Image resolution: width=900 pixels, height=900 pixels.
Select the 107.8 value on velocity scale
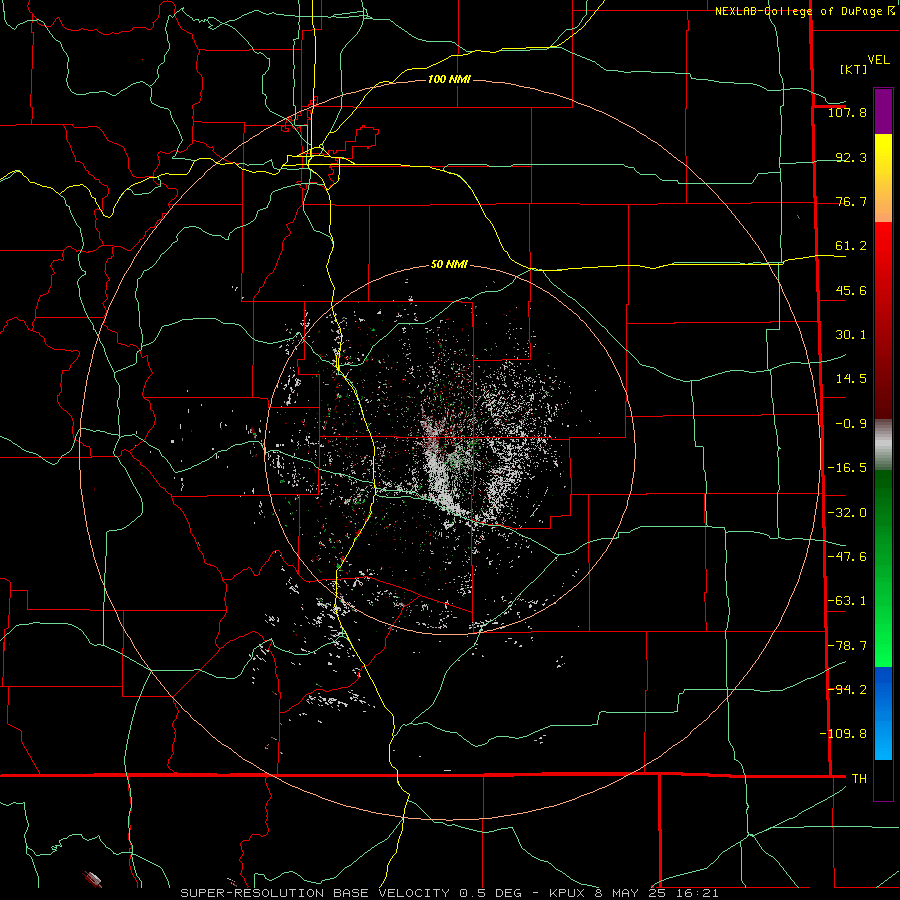847,112
